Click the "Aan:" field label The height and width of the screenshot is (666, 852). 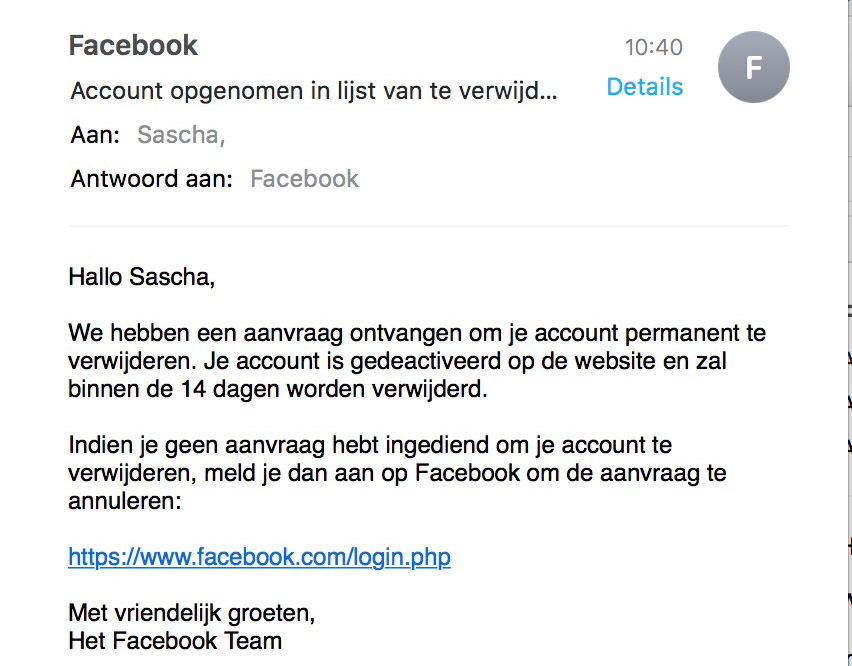tap(95, 134)
